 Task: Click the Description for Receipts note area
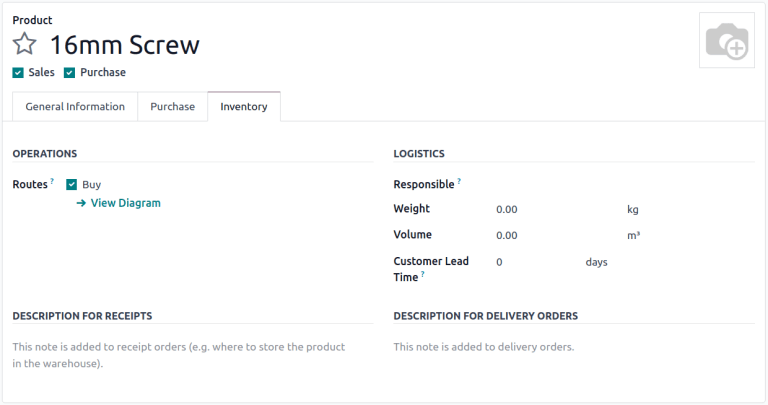coord(180,355)
